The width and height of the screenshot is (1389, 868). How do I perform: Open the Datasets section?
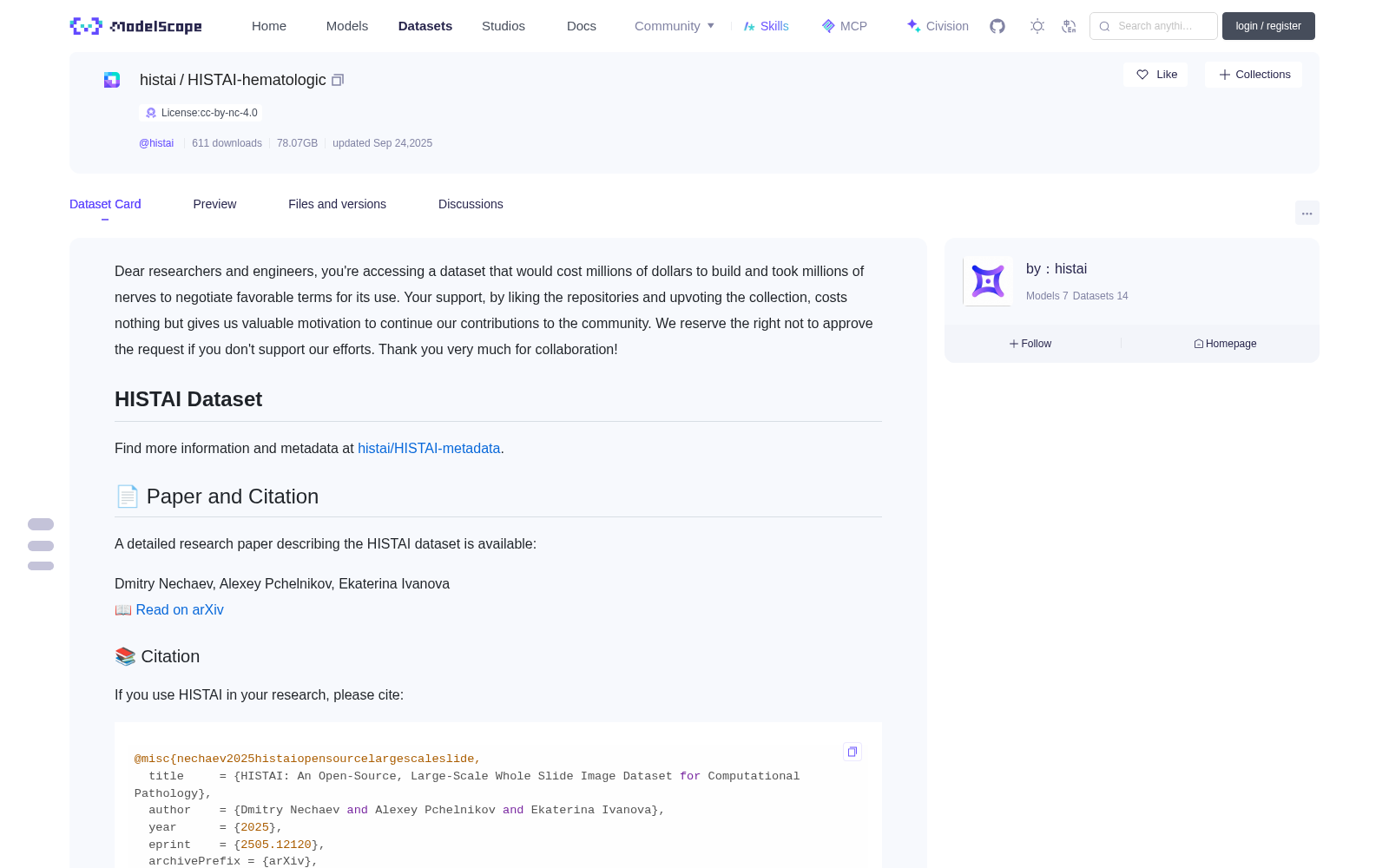[x=425, y=26]
